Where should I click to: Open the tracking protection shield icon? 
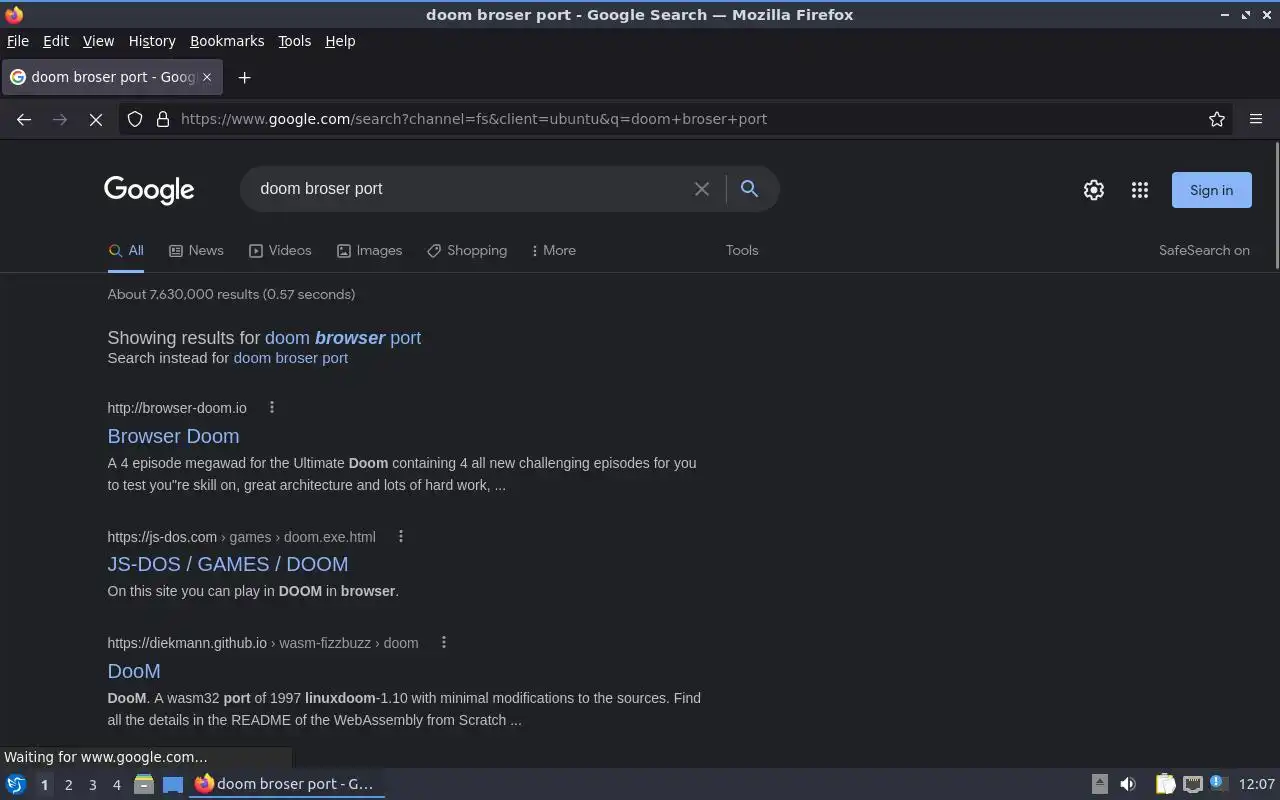pyautogui.click(x=135, y=119)
